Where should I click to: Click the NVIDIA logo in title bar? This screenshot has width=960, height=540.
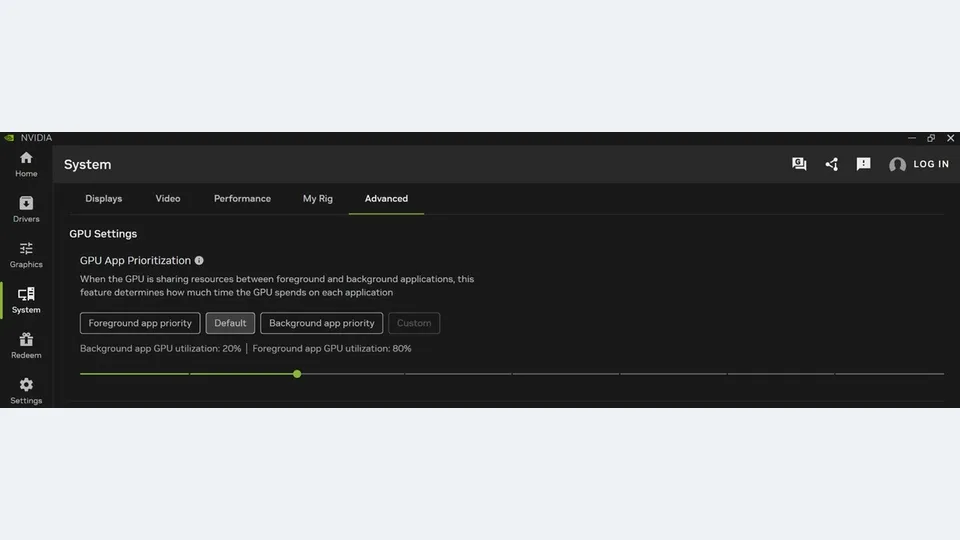9,138
